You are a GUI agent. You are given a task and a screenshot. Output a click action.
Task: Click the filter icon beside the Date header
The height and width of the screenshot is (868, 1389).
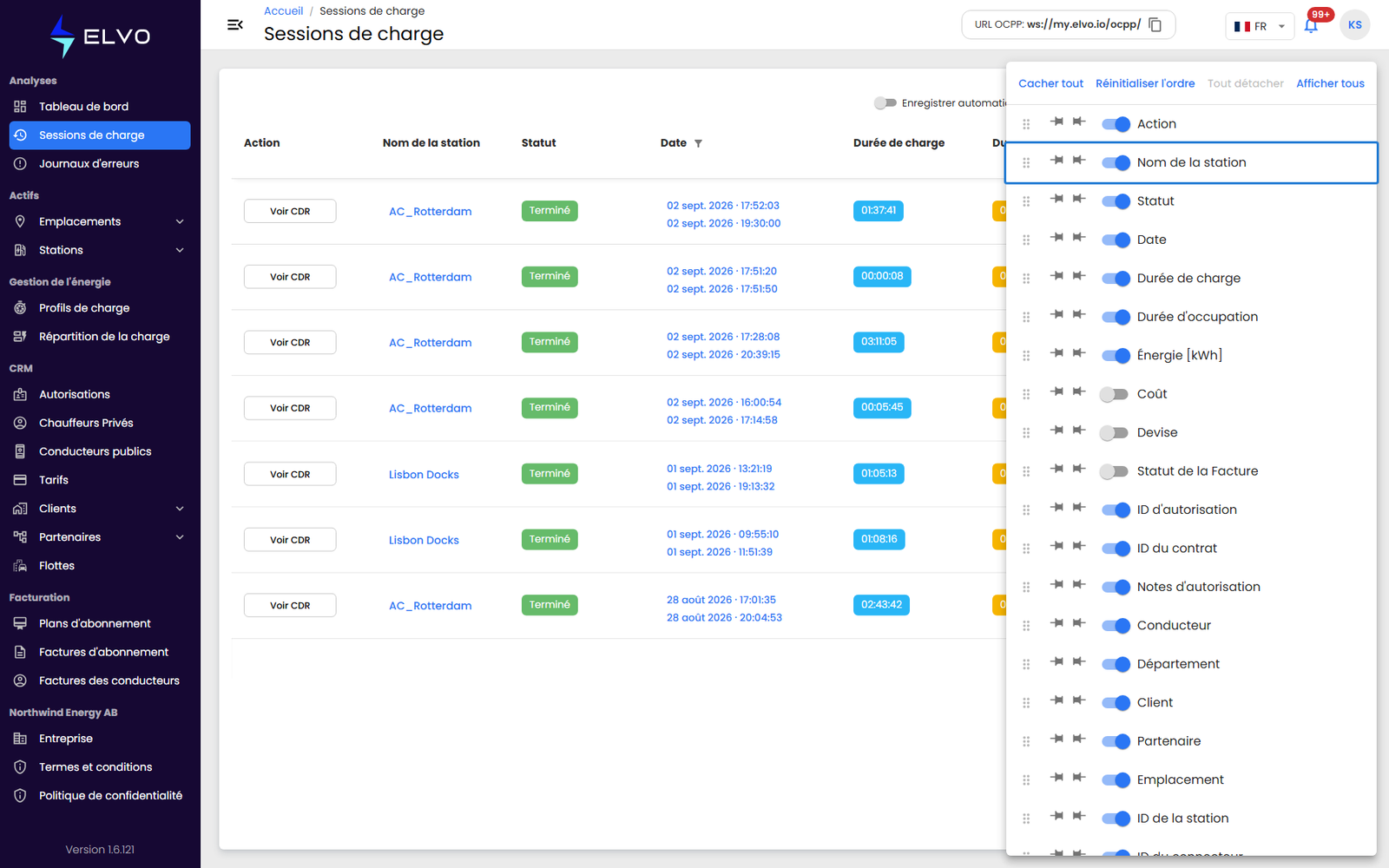click(698, 143)
